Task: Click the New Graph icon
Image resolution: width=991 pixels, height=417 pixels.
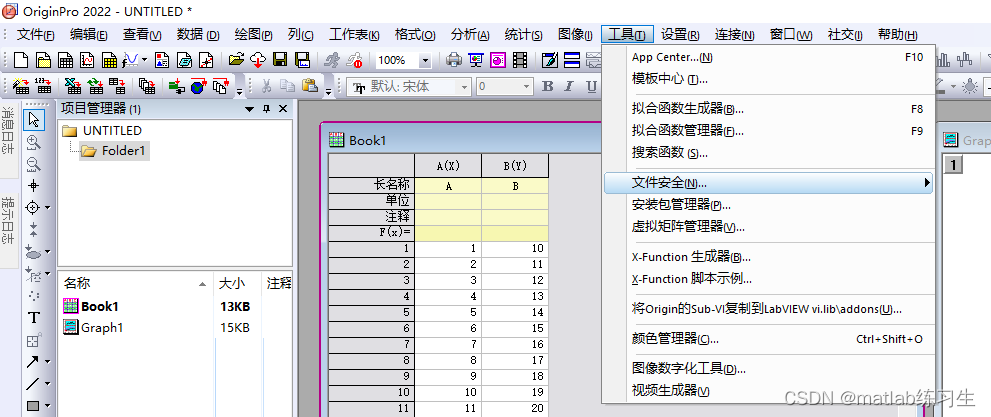Action: [x=87, y=61]
